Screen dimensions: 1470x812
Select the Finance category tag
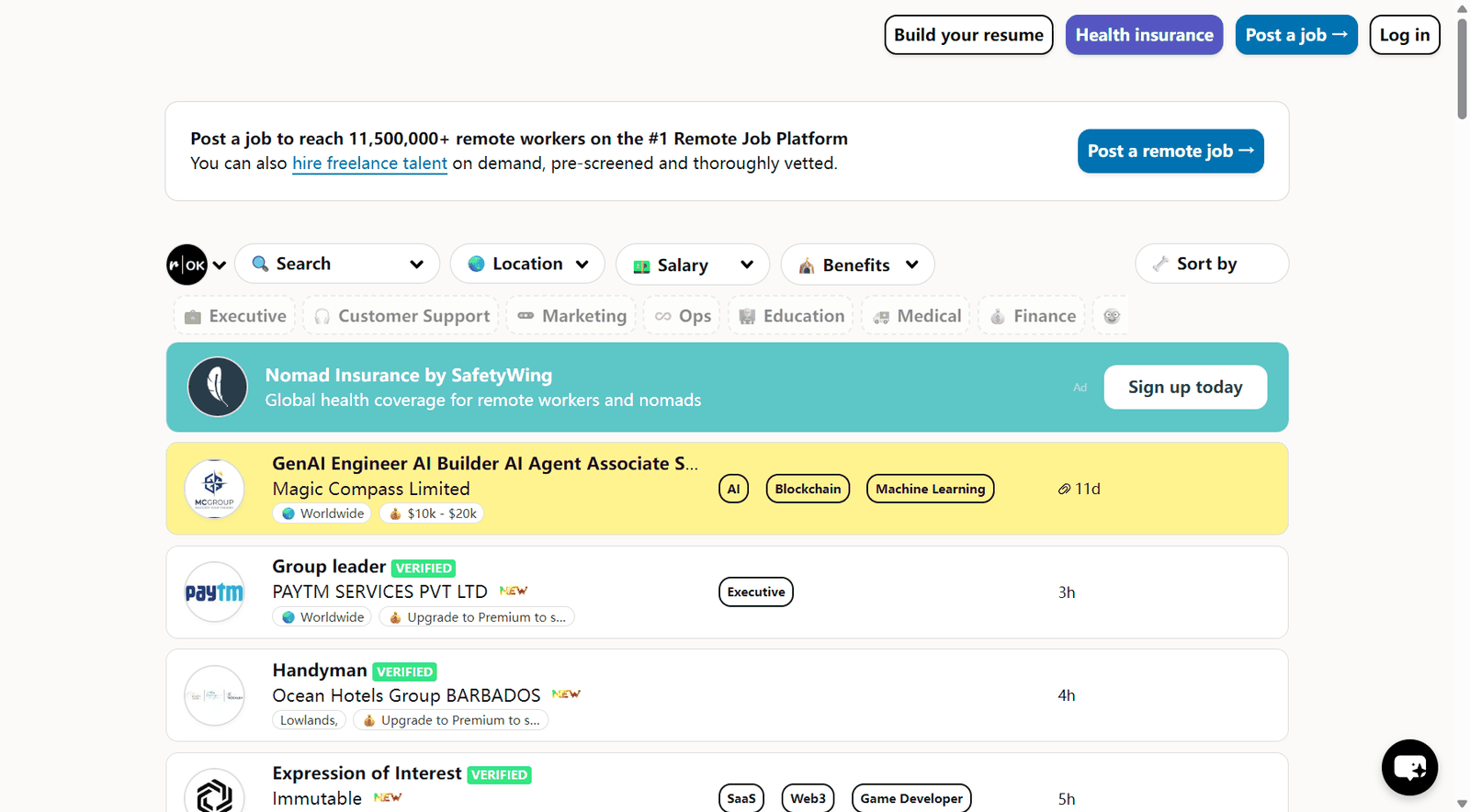(1032, 316)
